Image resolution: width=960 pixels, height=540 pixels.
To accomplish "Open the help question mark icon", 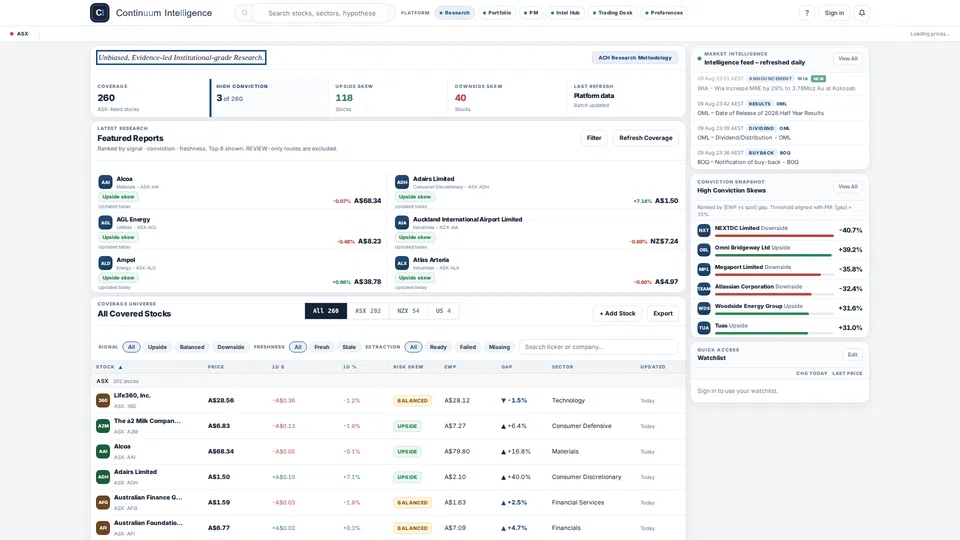I will [x=807, y=13].
